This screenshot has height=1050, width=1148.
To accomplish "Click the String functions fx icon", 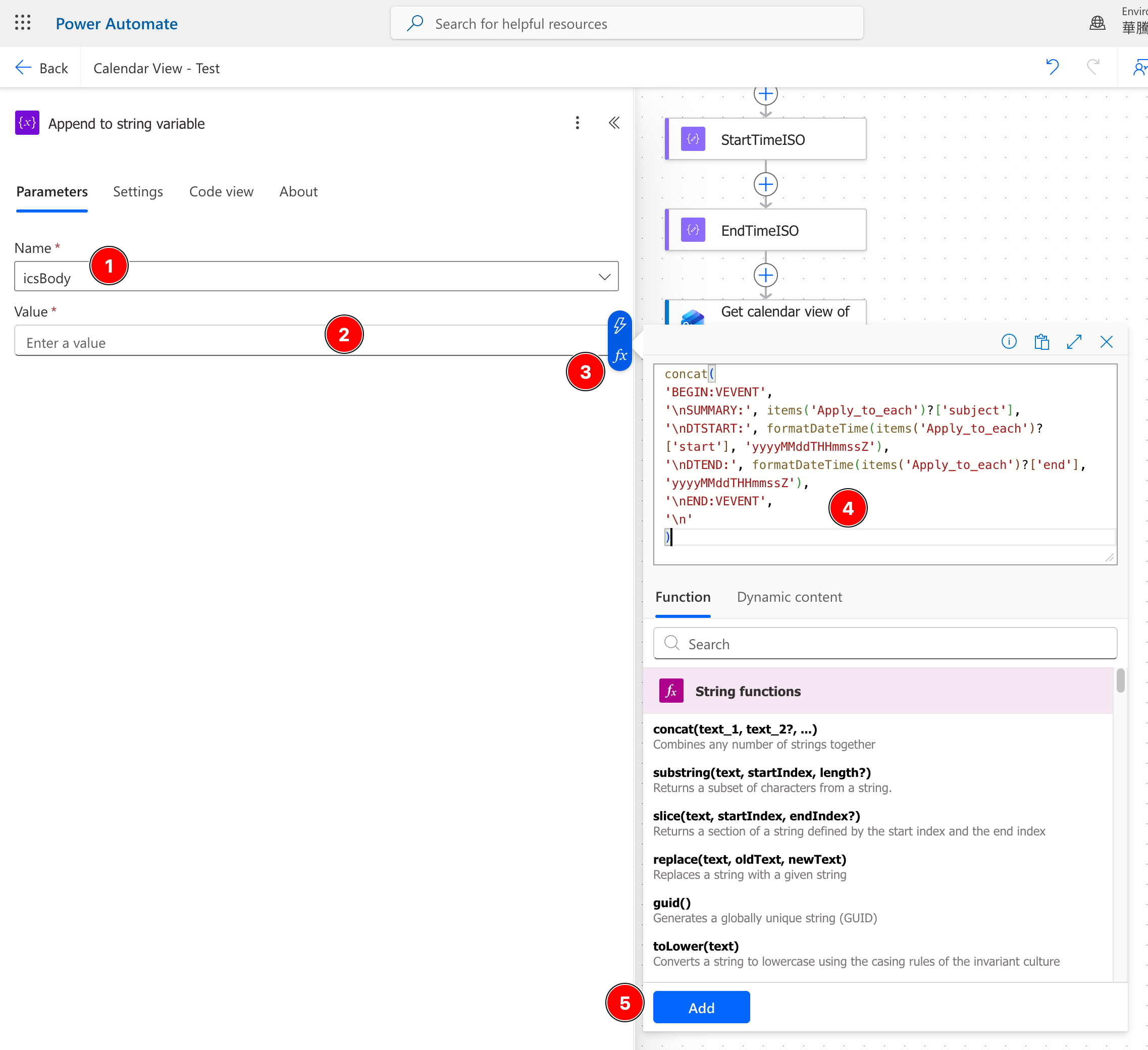I will coord(671,691).
